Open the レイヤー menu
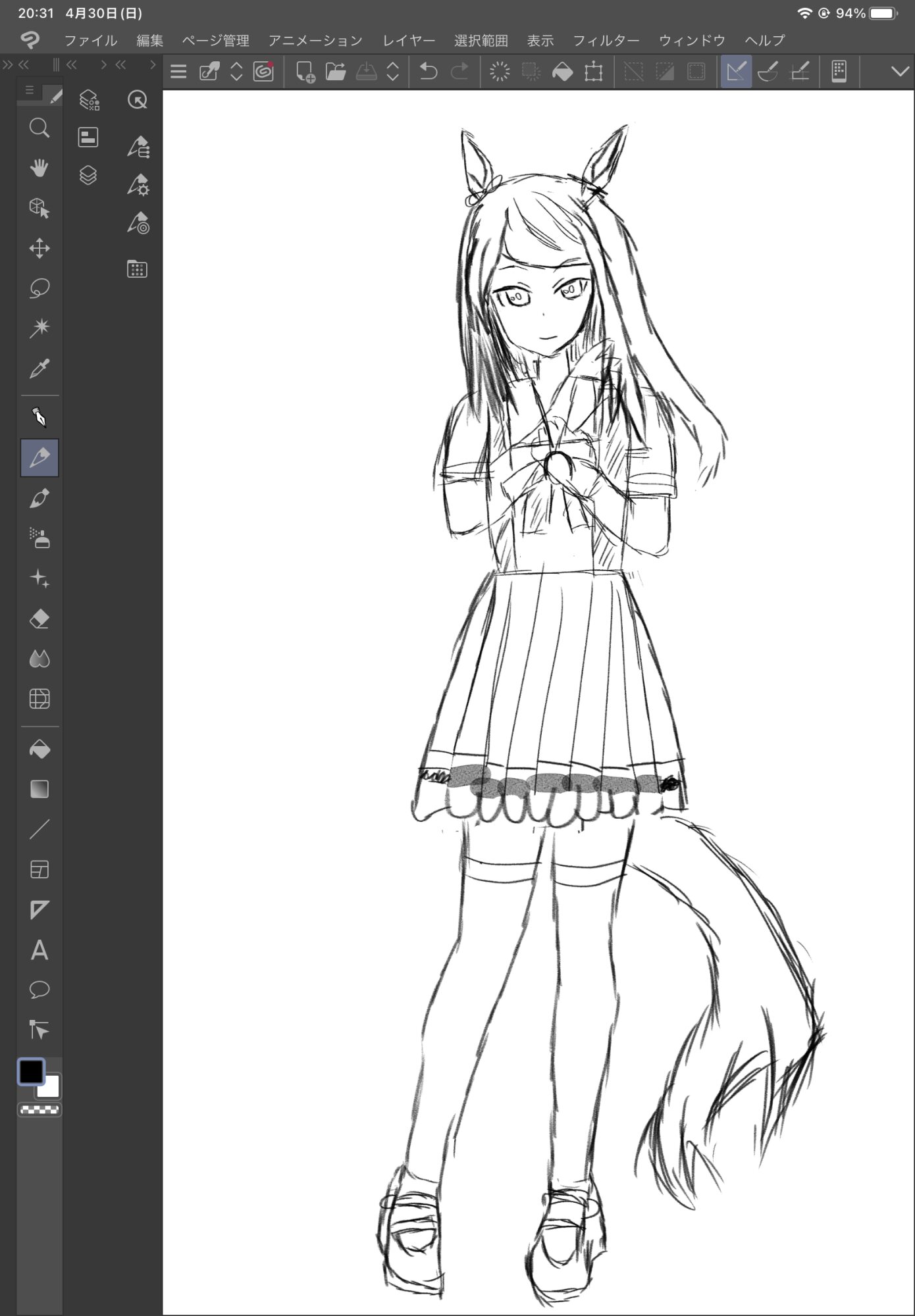The width and height of the screenshot is (915, 1316). click(x=409, y=41)
